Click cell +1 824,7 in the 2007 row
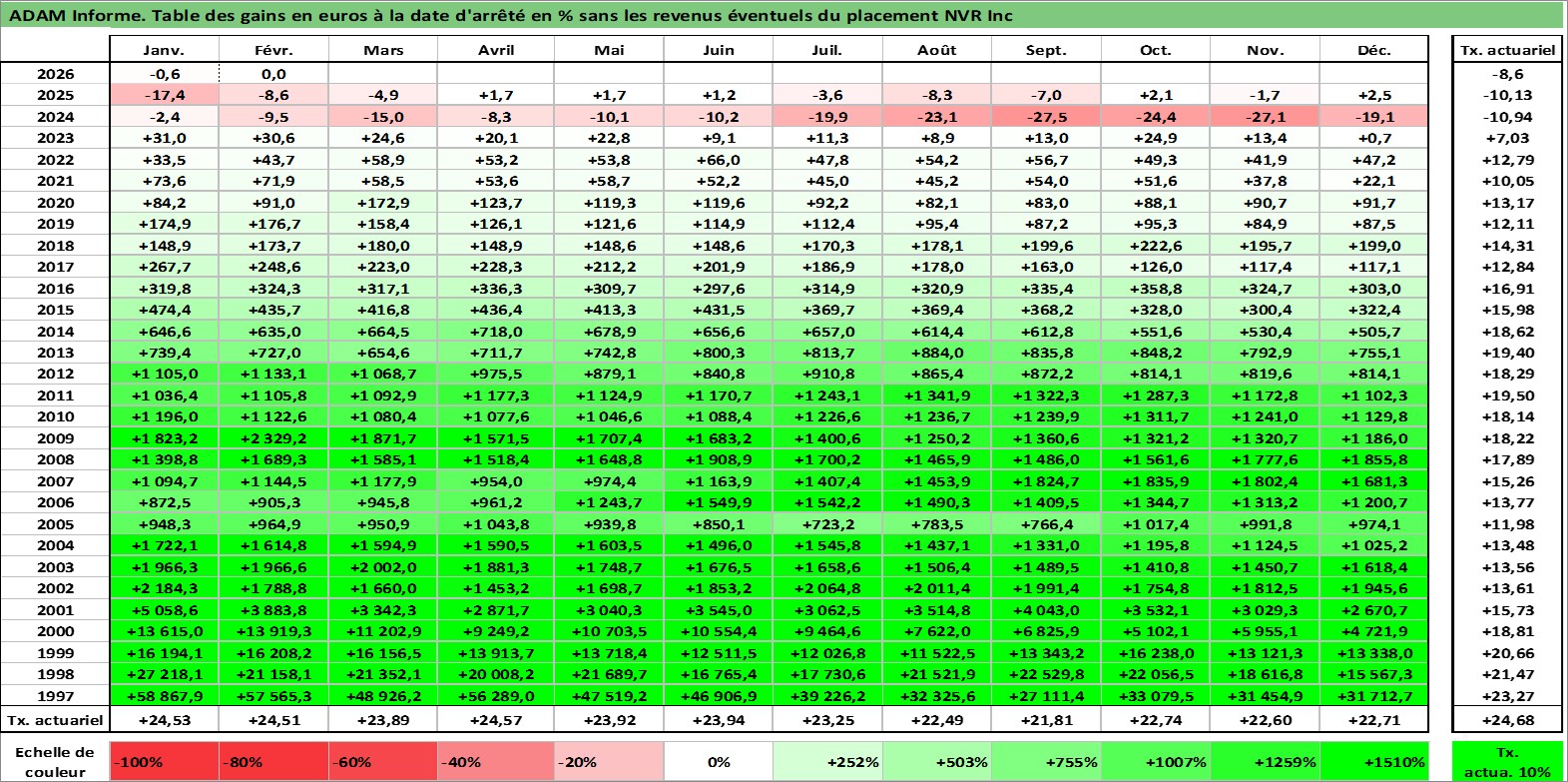The height and width of the screenshot is (782, 1568). click(x=1046, y=481)
